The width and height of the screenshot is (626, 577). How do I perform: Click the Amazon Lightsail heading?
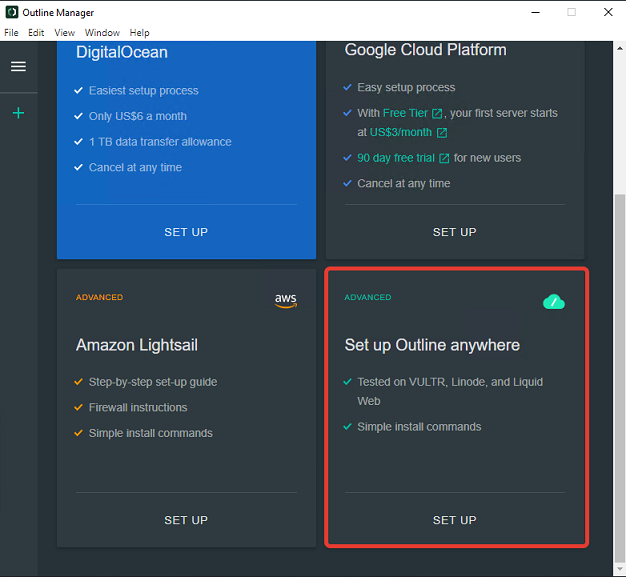click(x=137, y=345)
